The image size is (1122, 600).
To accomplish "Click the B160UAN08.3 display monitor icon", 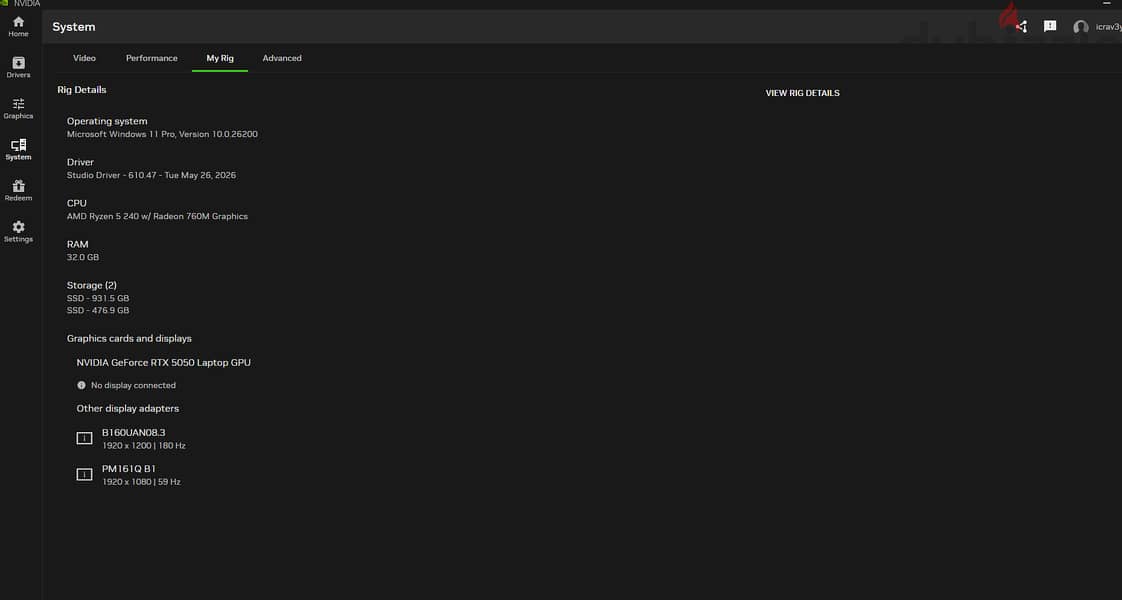I will tap(84, 438).
